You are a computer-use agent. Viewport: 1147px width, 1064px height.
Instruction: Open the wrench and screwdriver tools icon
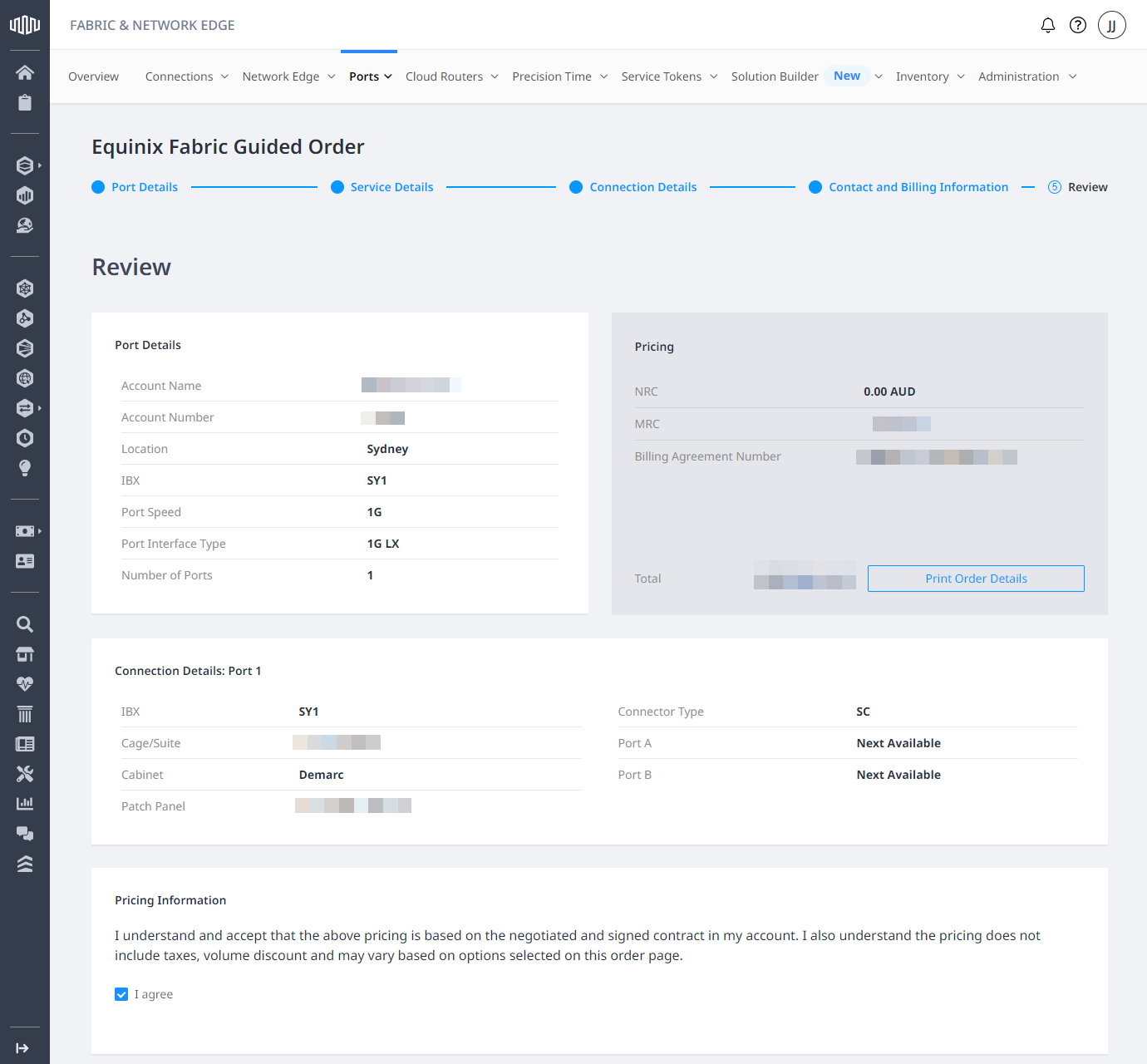click(25, 774)
